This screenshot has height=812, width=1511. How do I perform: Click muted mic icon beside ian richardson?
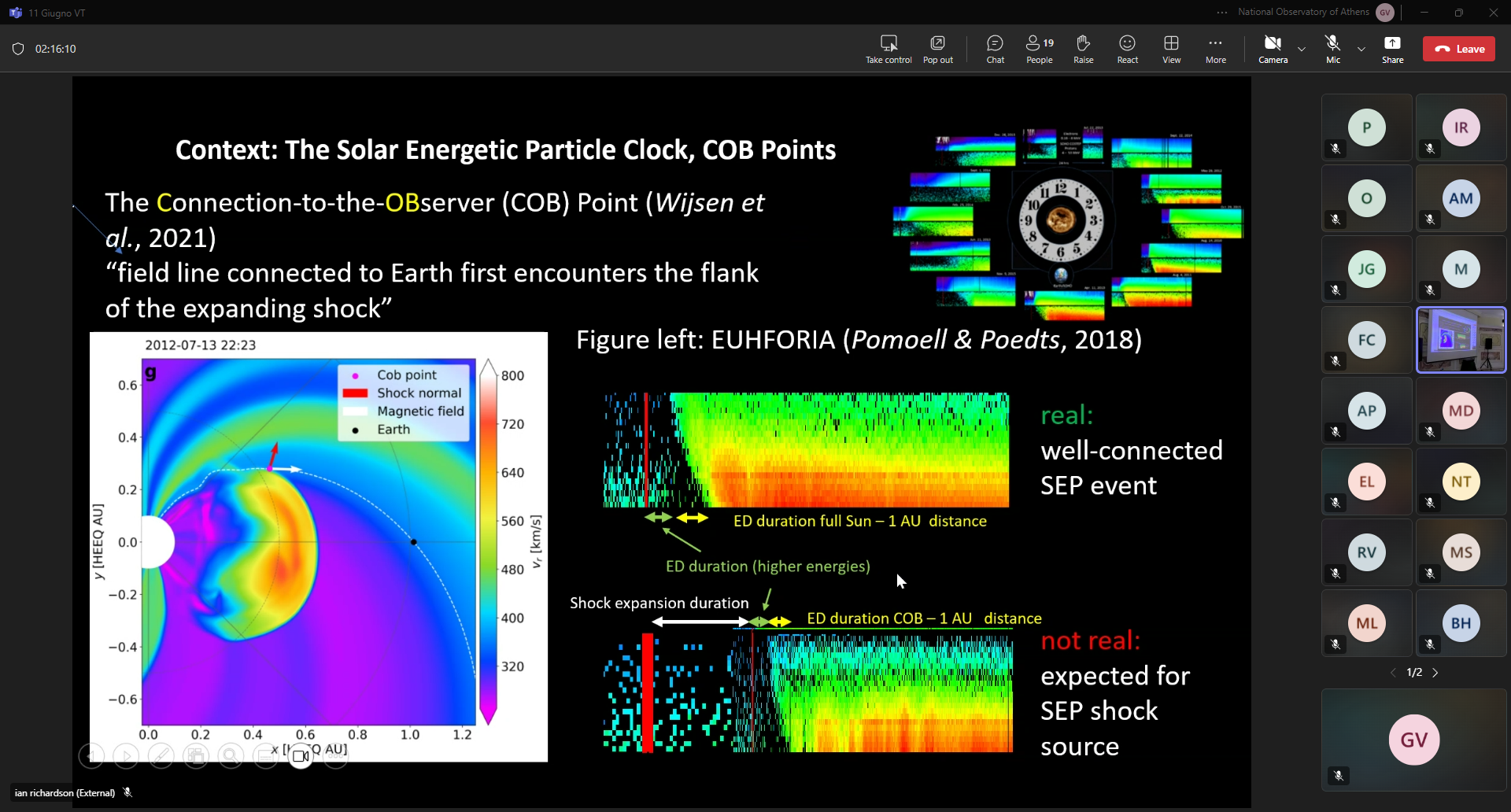(x=127, y=792)
